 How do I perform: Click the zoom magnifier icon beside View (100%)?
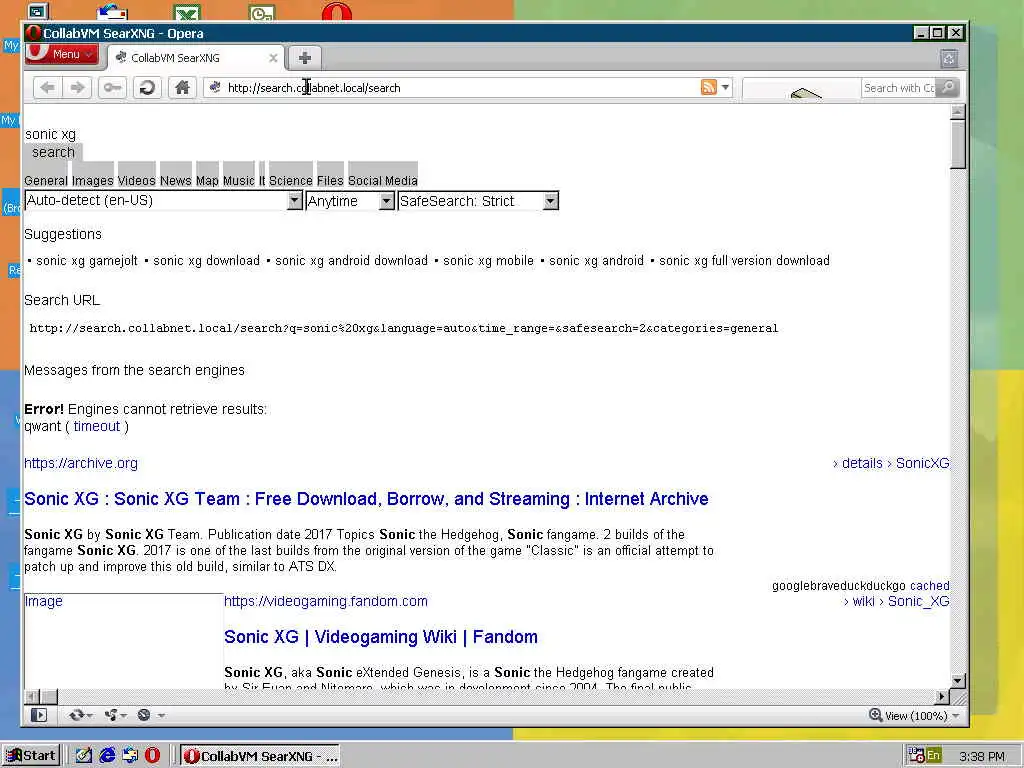[x=875, y=715]
